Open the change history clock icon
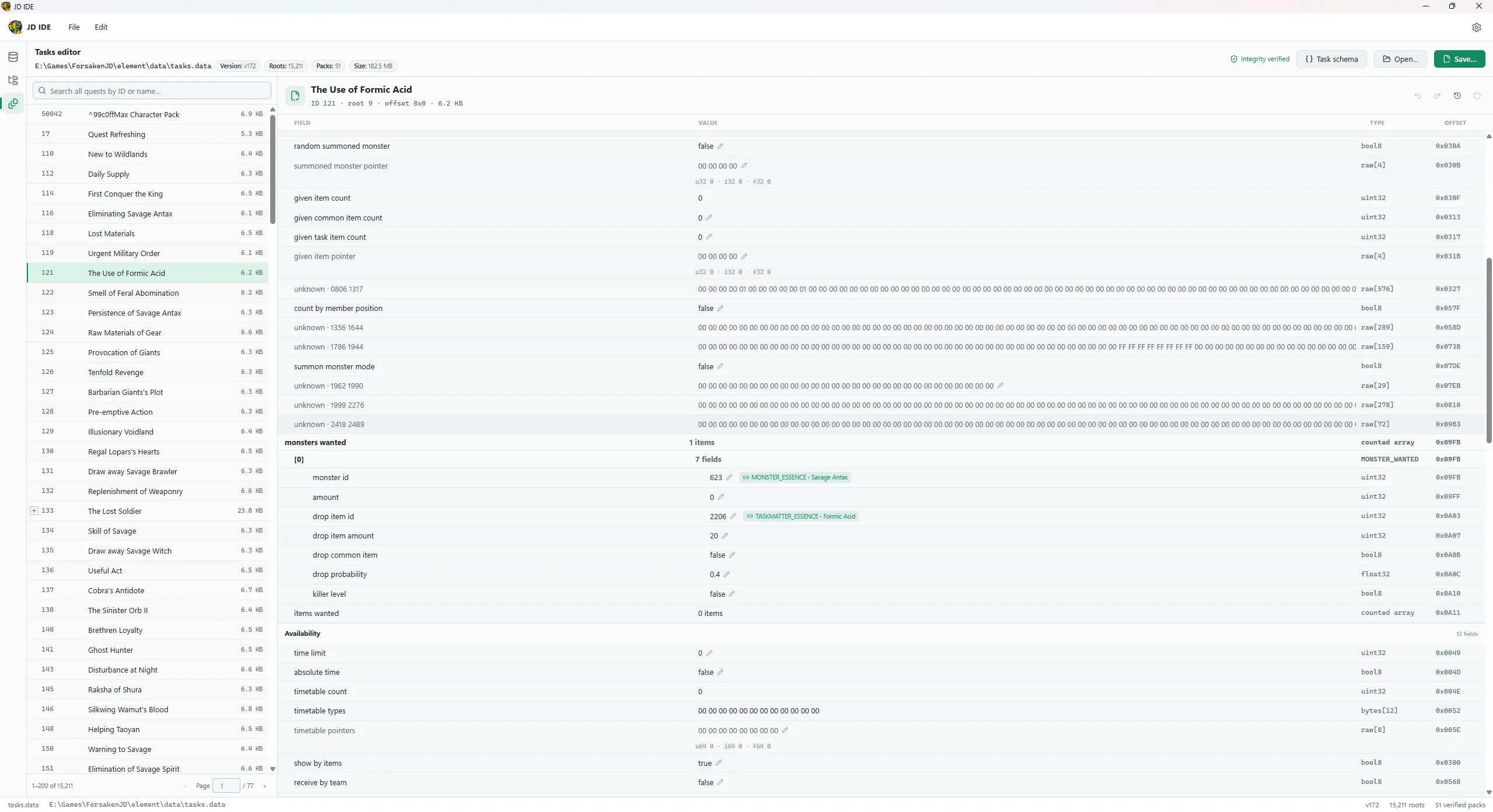 point(1457,96)
